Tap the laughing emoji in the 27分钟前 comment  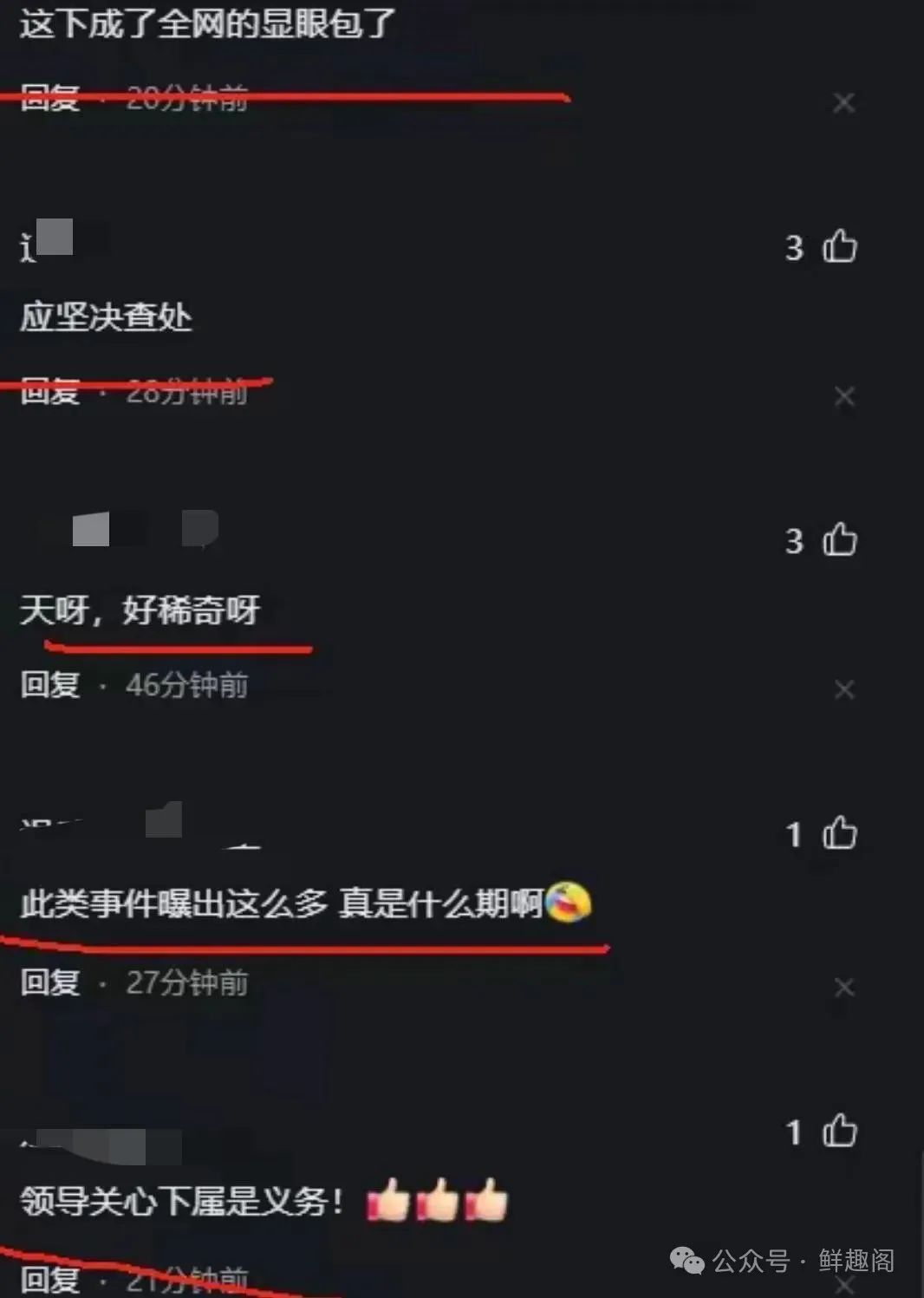[569, 902]
